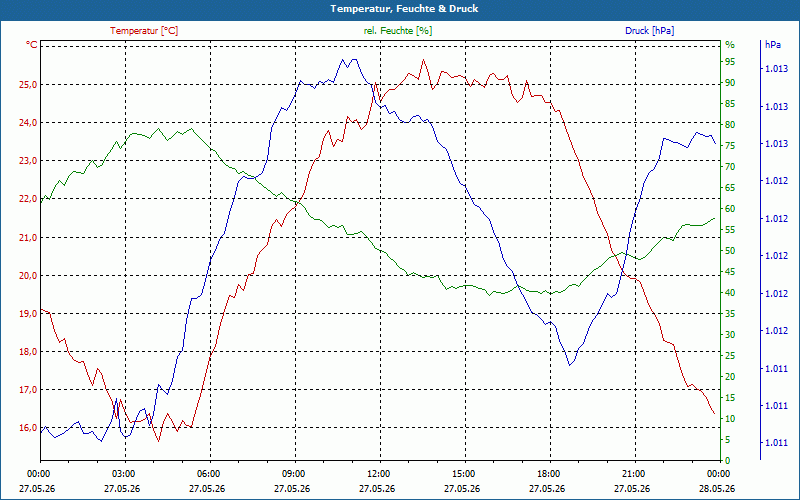Screen dimensions: 800x500
Task: Click the "85" humidity axis value
Action: [x=730, y=104]
